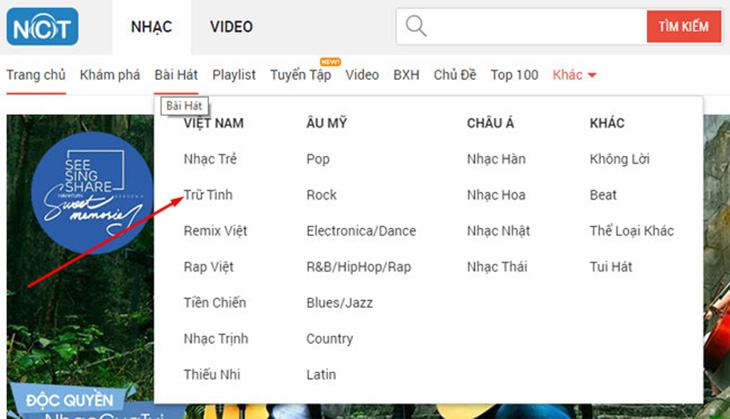This screenshot has height=419, width=730.
Task: Select the Nhạc Trịnh genre
Action: coord(216,339)
